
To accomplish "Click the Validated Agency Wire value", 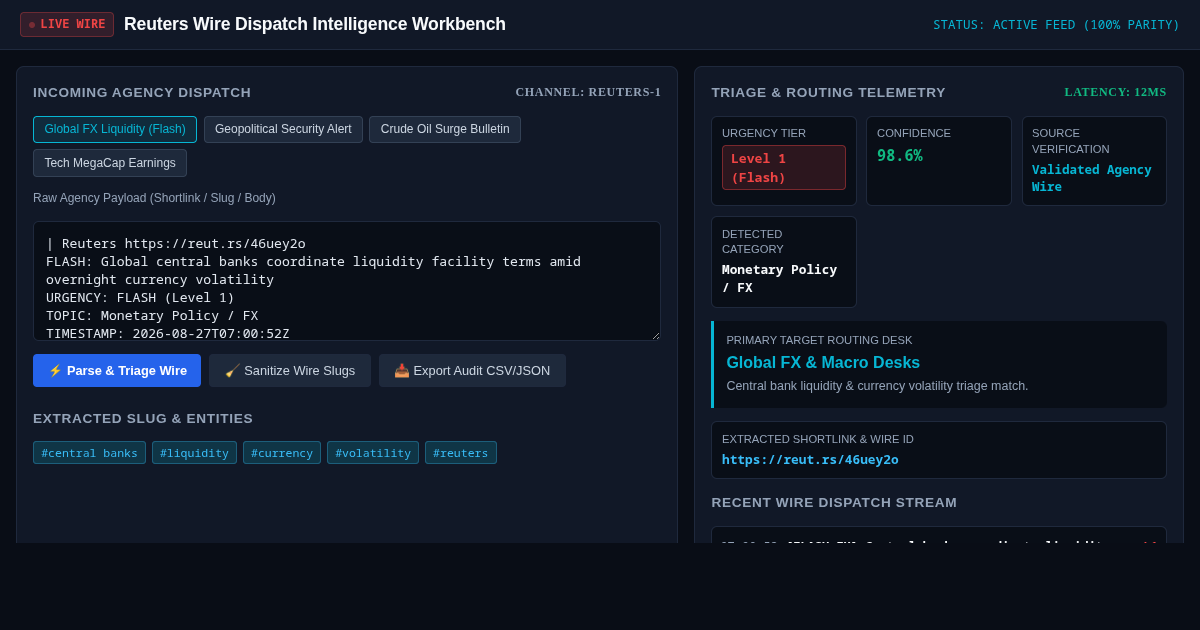I will tap(1092, 178).
